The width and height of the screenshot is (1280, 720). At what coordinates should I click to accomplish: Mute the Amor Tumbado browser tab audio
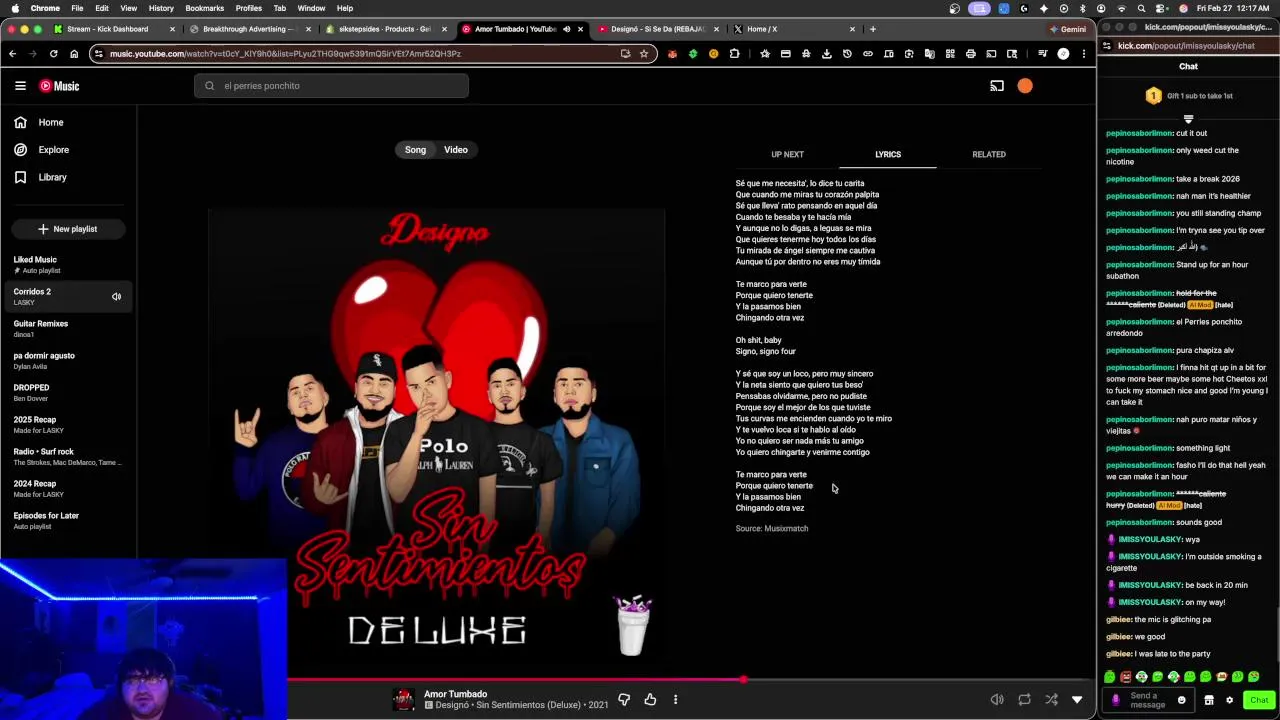pos(566,29)
